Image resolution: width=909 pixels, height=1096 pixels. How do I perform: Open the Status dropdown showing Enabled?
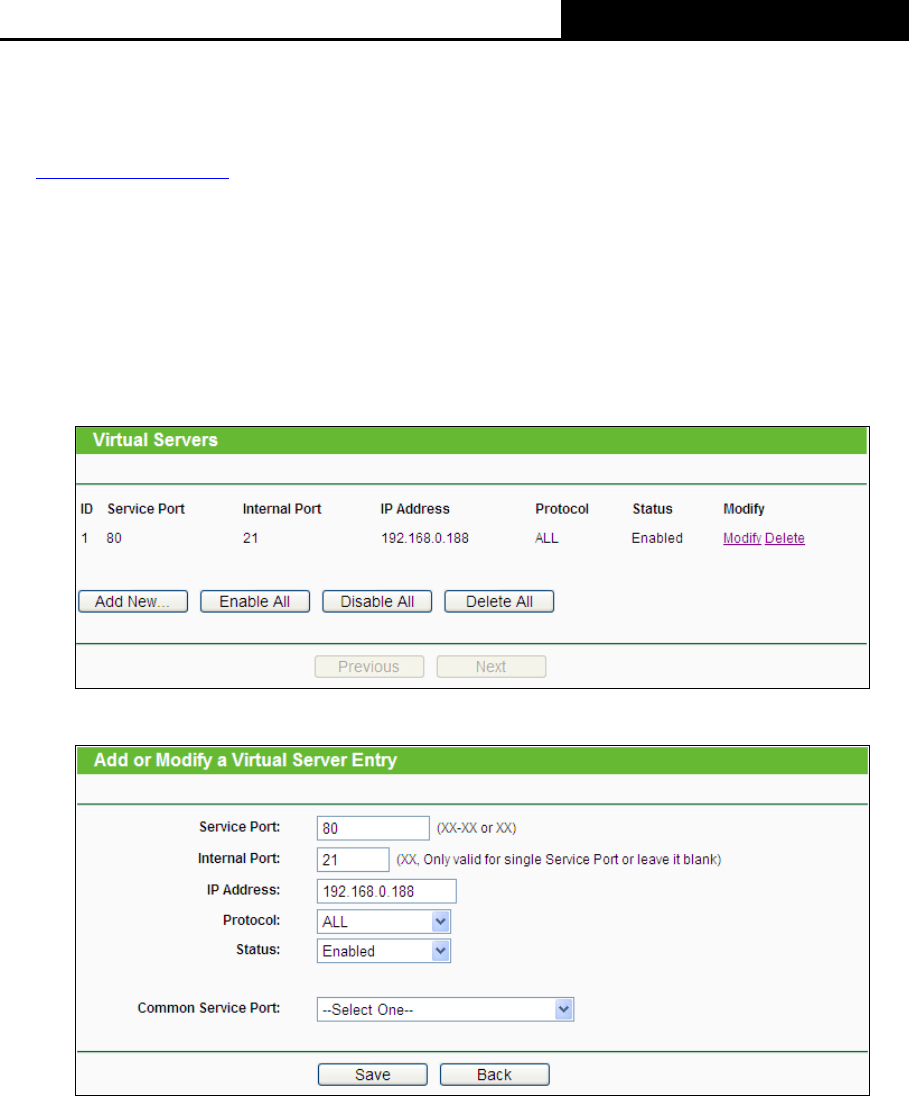[383, 951]
